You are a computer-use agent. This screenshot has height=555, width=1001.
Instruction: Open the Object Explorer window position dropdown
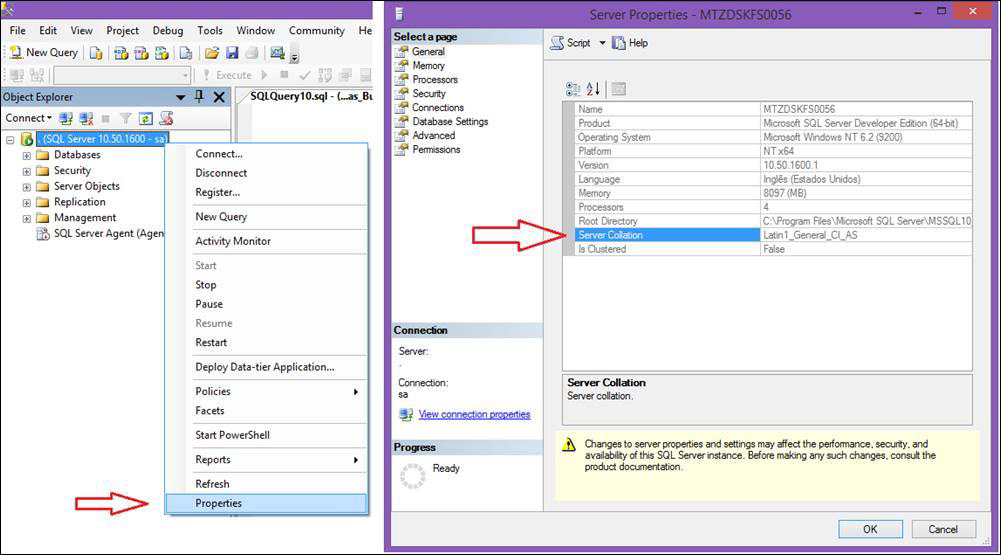pyautogui.click(x=181, y=97)
